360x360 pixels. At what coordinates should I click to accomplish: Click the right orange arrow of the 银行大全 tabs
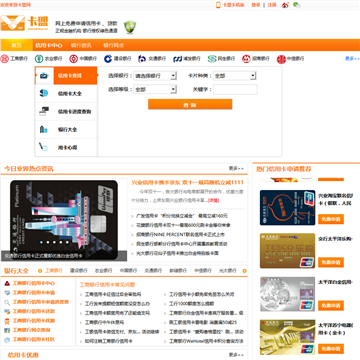point(244,271)
